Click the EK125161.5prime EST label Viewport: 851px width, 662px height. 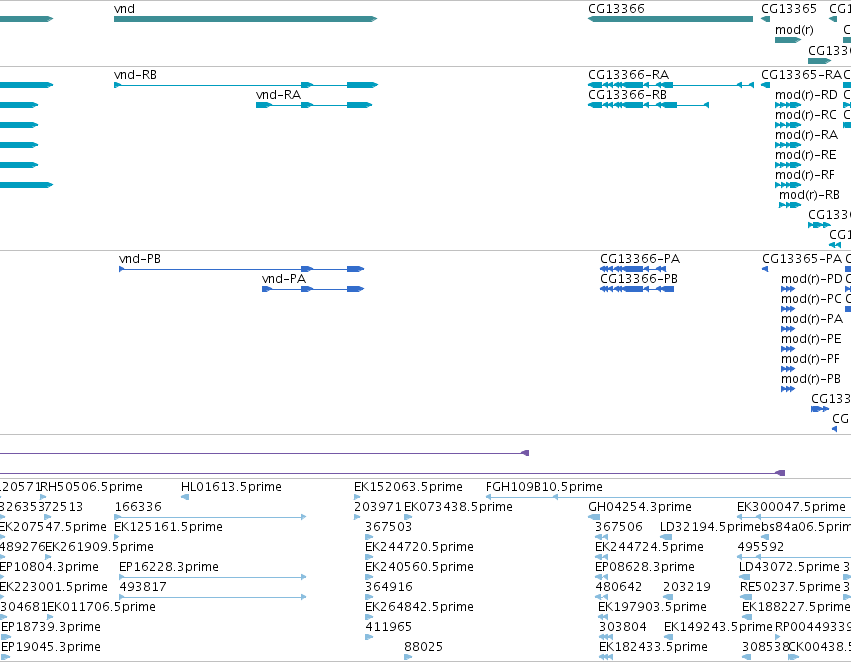(x=168, y=527)
